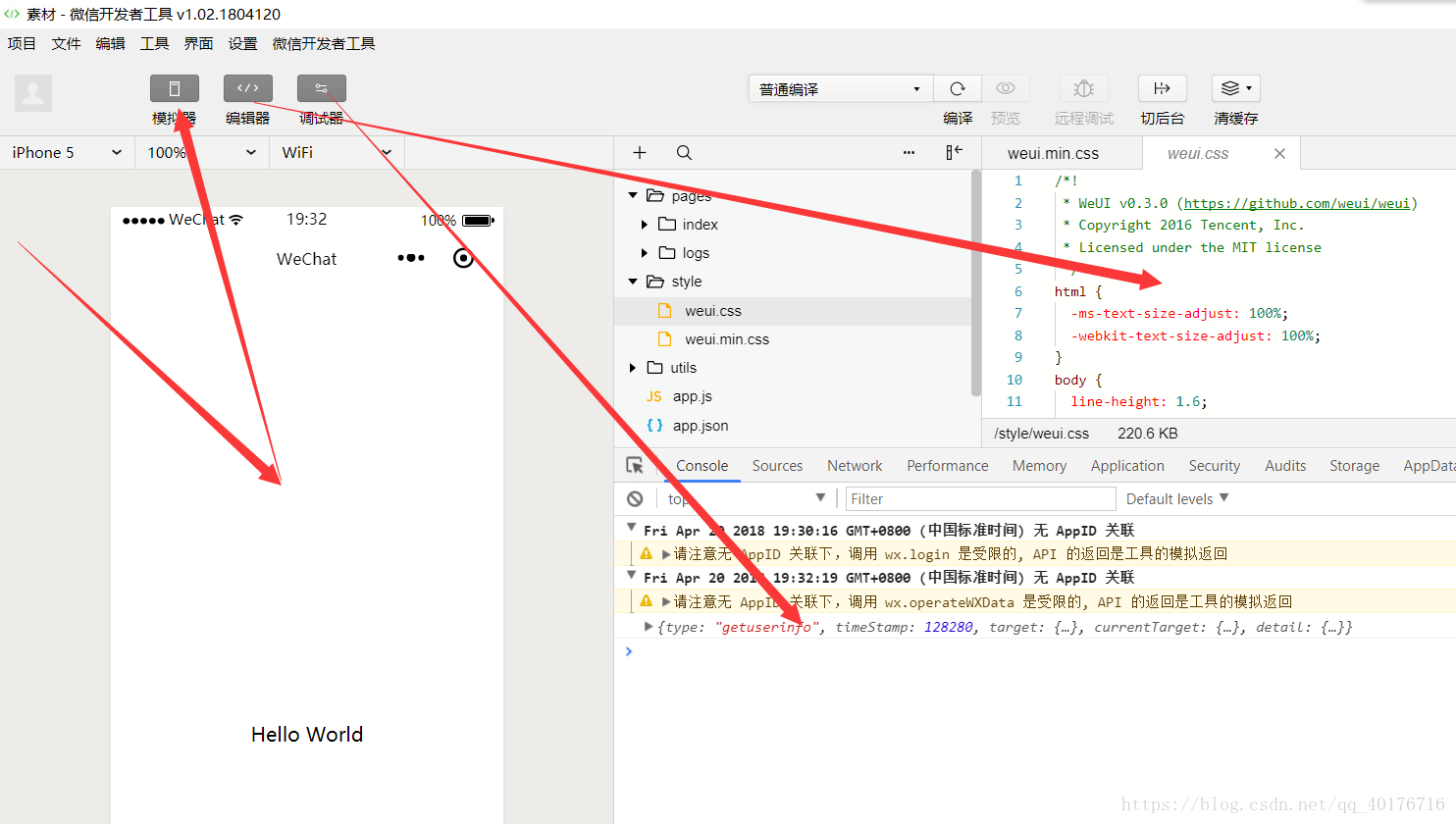Click Hello World text in simulator
The height and width of the screenshot is (824, 1456).
[x=307, y=735]
